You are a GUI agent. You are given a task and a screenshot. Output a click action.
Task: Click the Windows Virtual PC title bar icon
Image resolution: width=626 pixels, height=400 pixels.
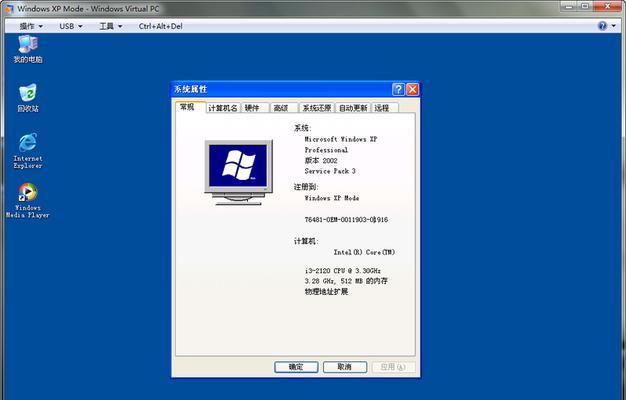point(9,8)
